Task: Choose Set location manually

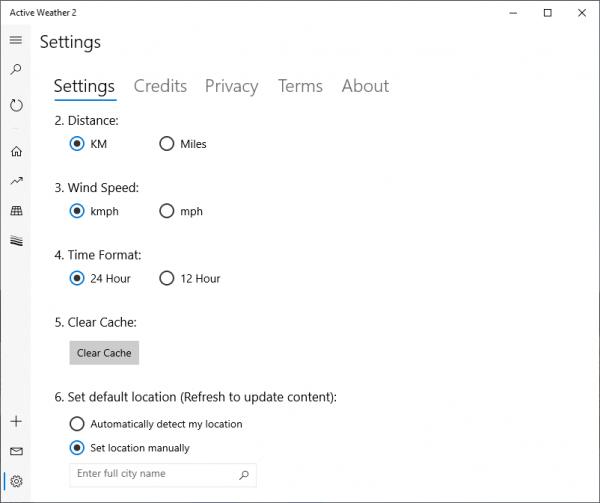Action: click(x=129, y=448)
